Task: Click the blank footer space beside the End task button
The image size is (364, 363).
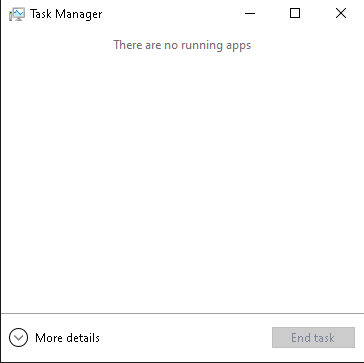Action: pos(185,338)
